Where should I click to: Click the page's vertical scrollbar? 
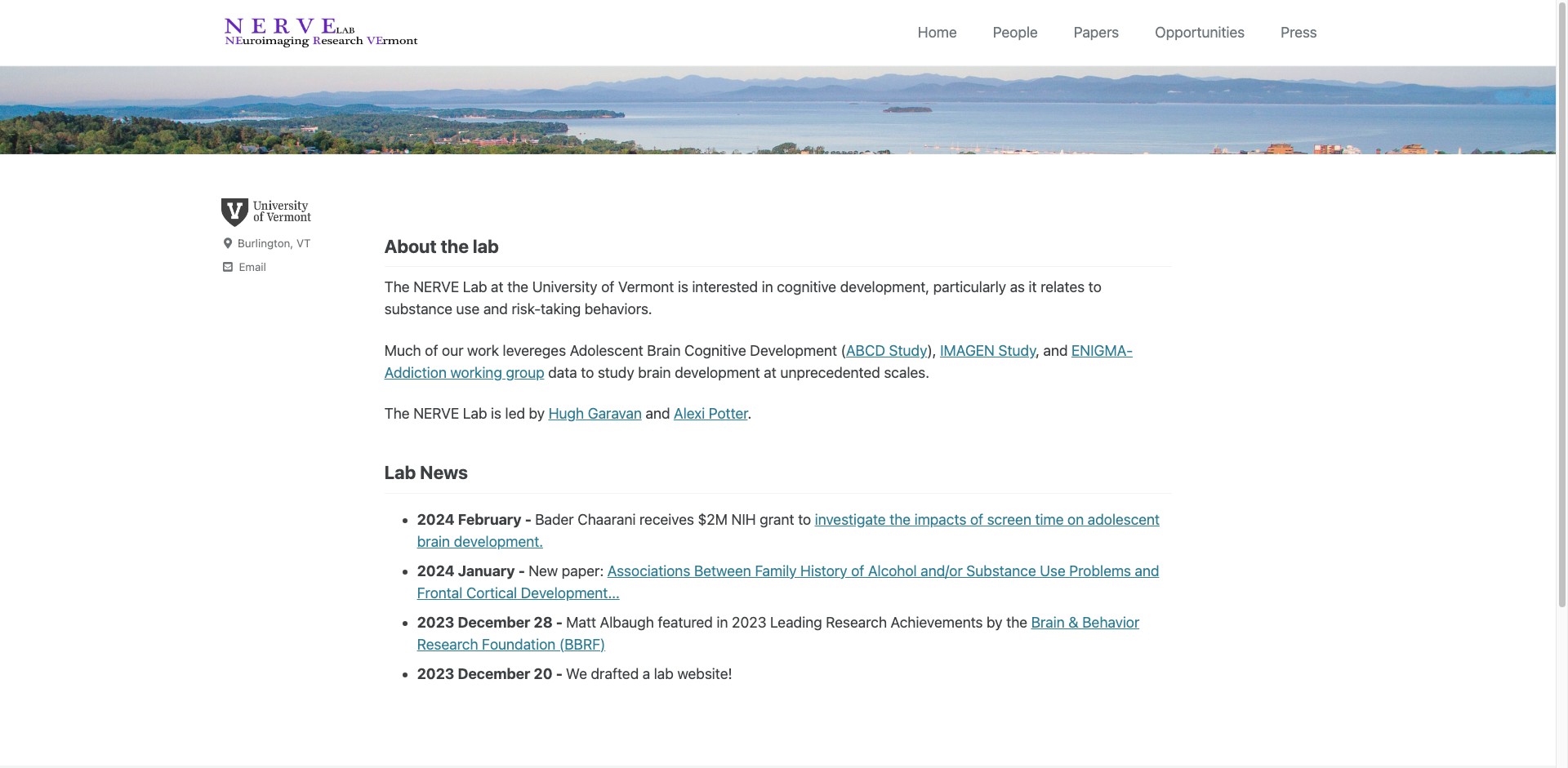[x=1562, y=304]
